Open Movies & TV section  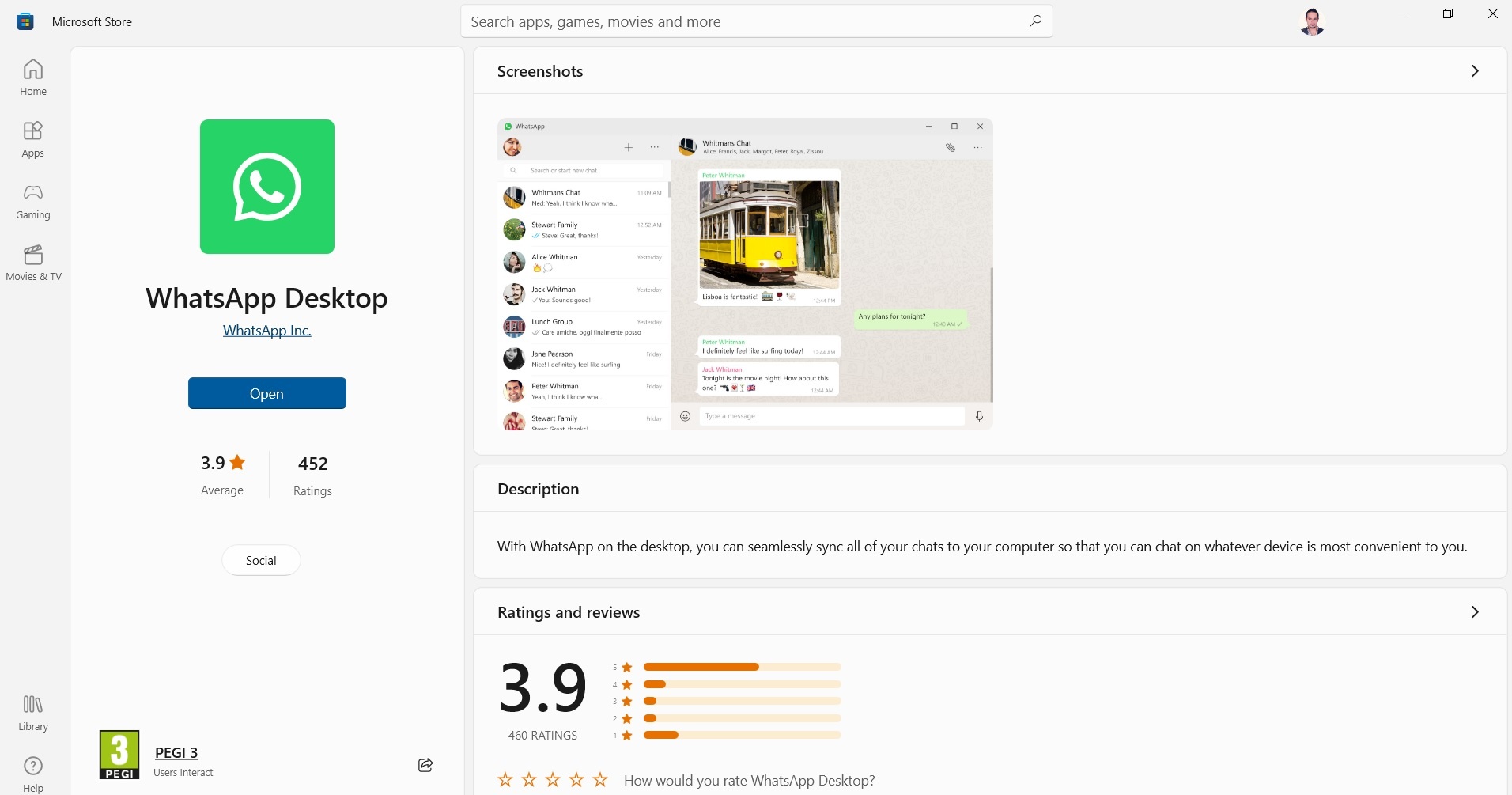point(33,263)
